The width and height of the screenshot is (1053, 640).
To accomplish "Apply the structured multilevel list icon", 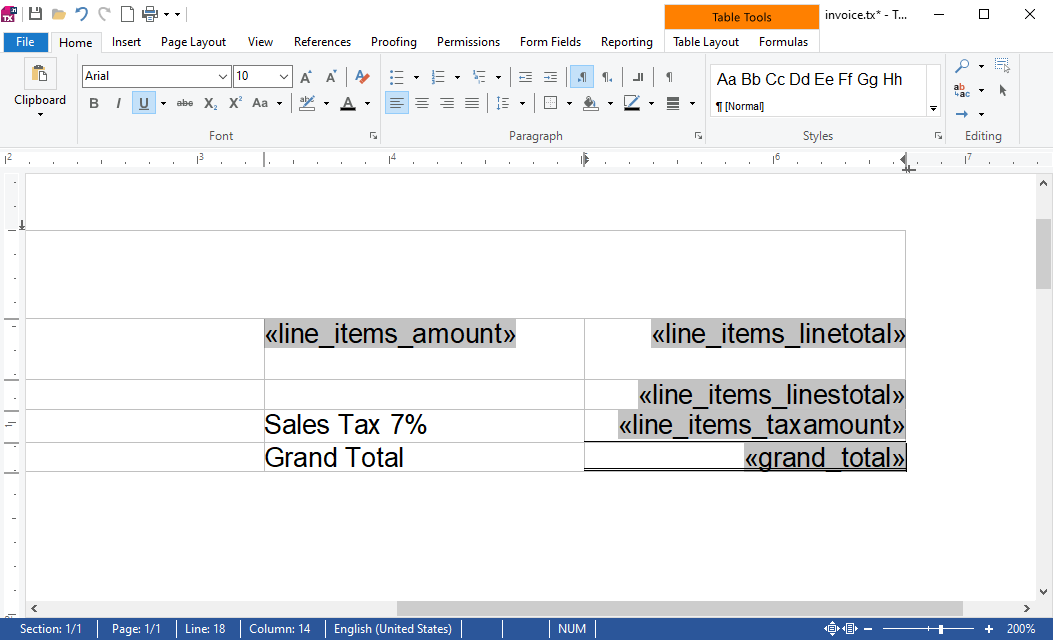I will 479,77.
